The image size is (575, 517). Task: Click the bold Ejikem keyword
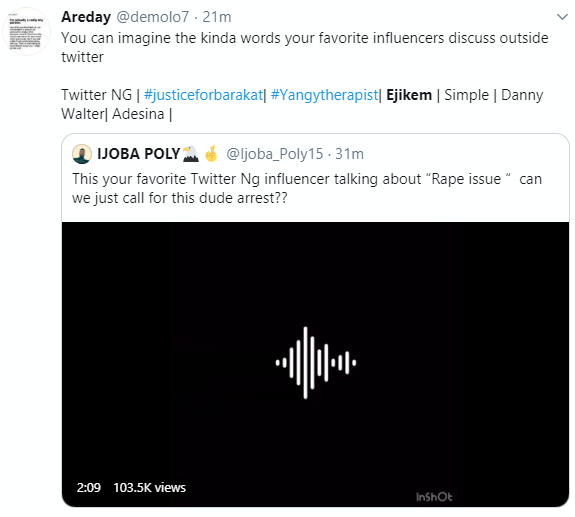pos(409,95)
